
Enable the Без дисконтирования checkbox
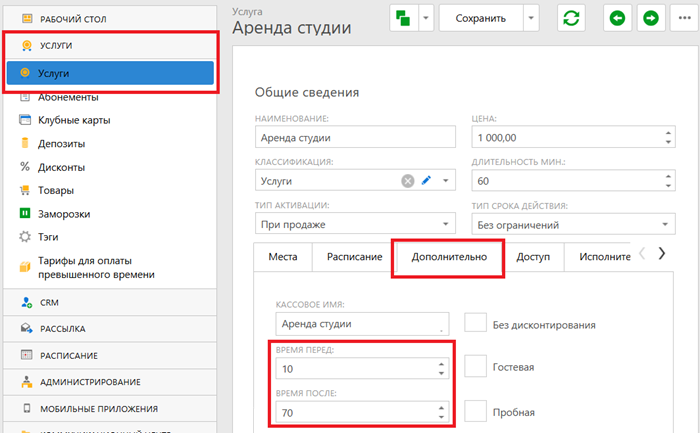point(475,322)
